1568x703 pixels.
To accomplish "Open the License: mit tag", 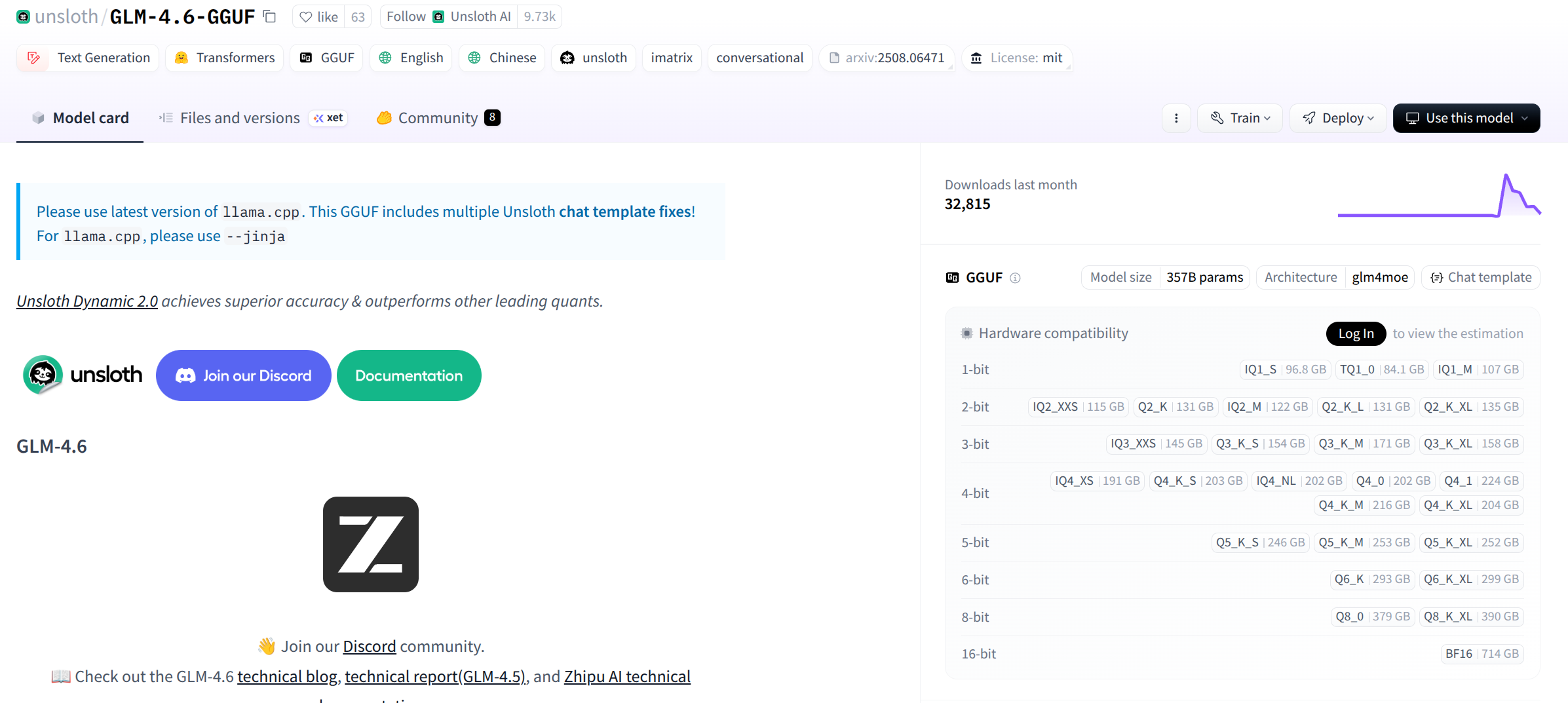I will pos(1017,58).
